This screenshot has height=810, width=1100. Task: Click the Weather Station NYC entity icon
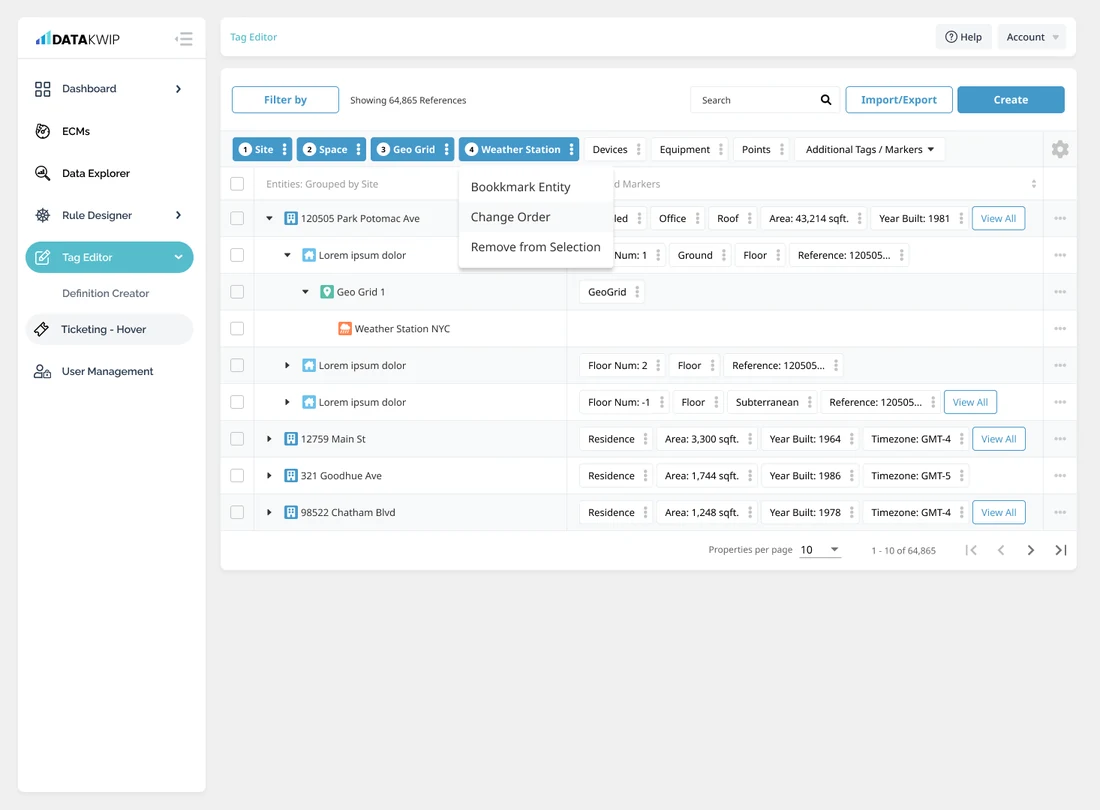point(344,328)
